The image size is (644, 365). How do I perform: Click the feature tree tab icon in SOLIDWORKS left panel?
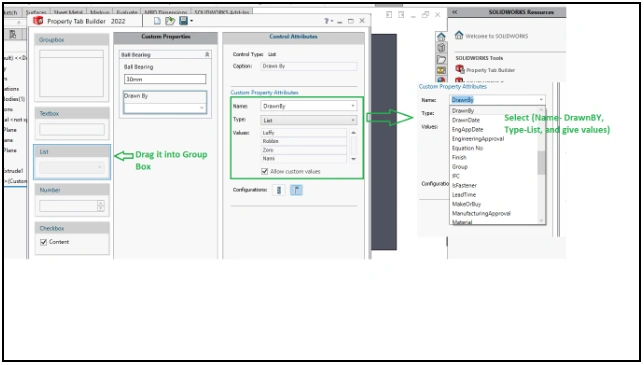(13, 34)
